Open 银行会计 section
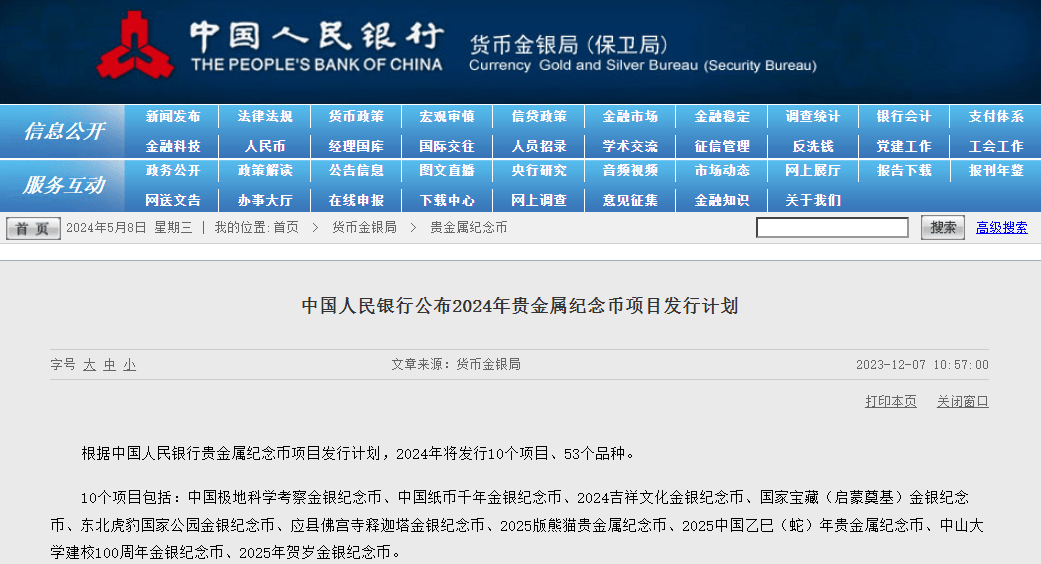This screenshot has width=1041, height=564. point(904,116)
